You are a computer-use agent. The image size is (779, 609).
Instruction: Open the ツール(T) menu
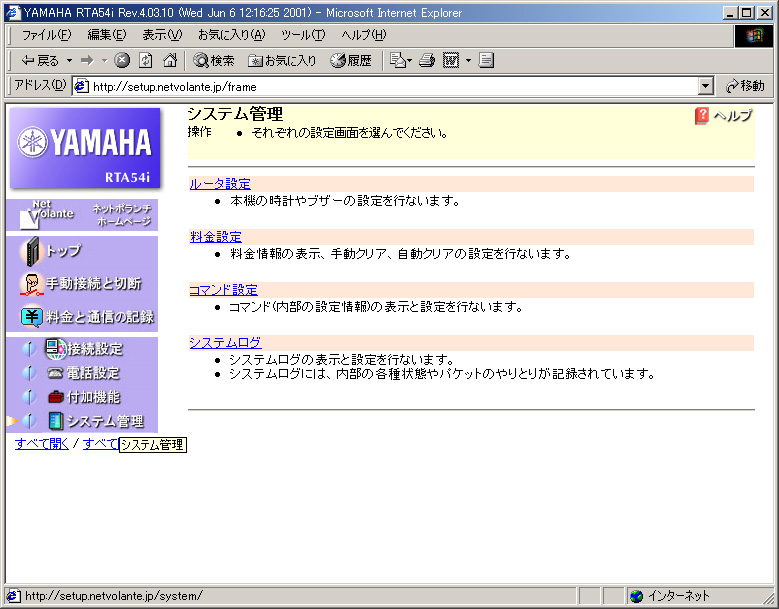(x=302, y=35)
